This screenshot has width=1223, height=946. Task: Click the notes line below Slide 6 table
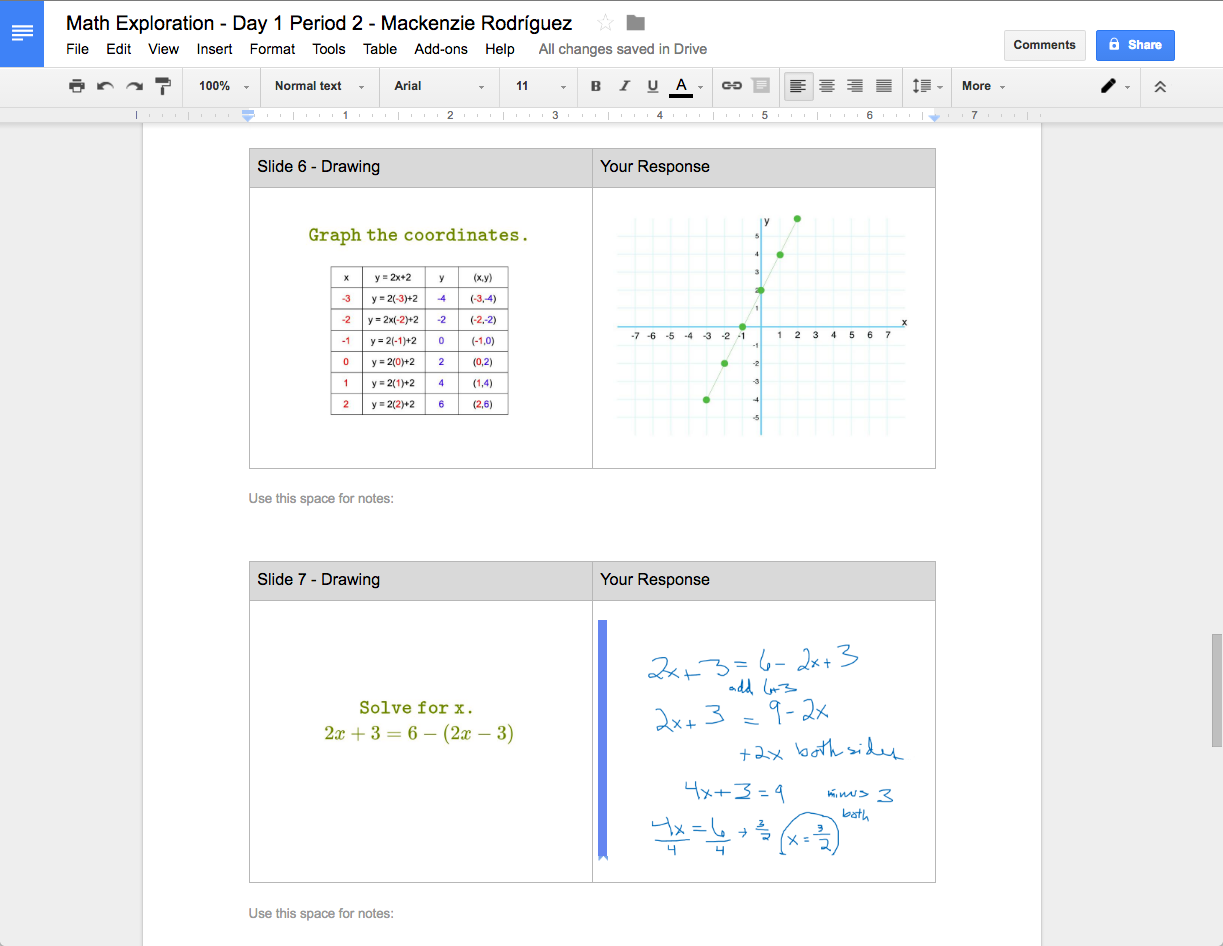point(321,498)
